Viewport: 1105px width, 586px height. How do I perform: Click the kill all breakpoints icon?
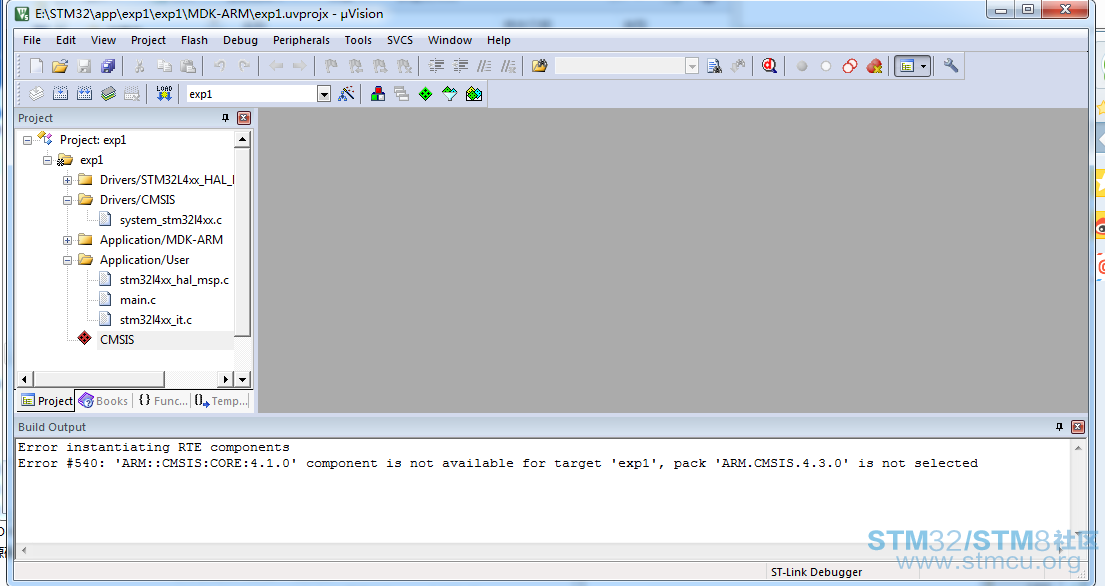point(874,66)
